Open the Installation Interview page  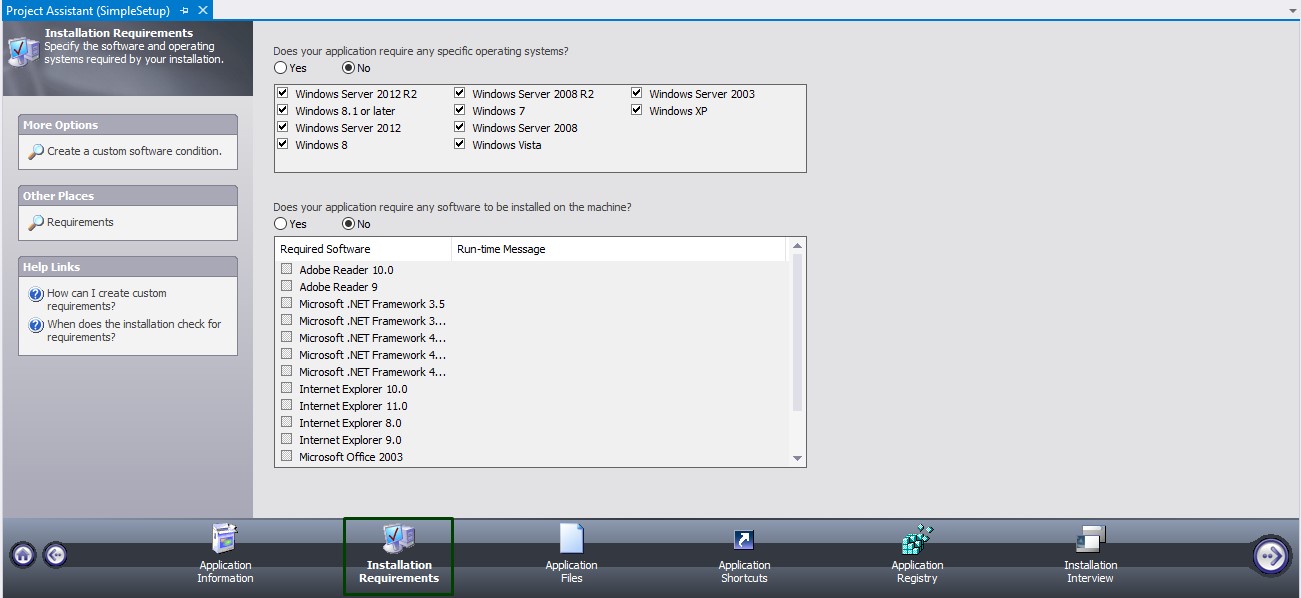click(x=1089, y=555)
